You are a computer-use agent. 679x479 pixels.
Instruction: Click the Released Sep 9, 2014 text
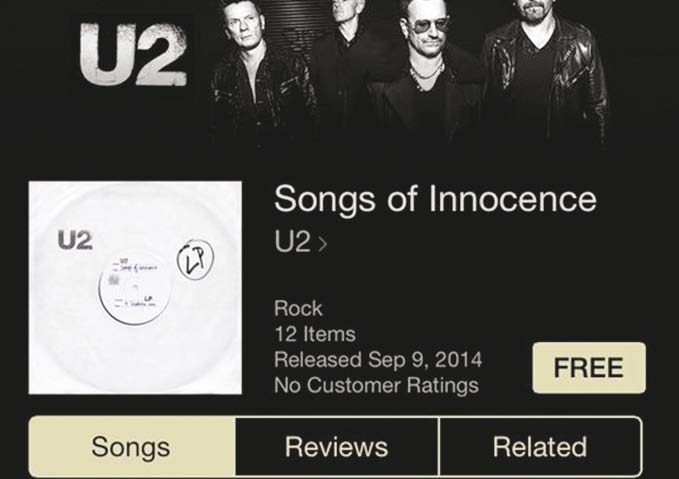tap(378, 360)
